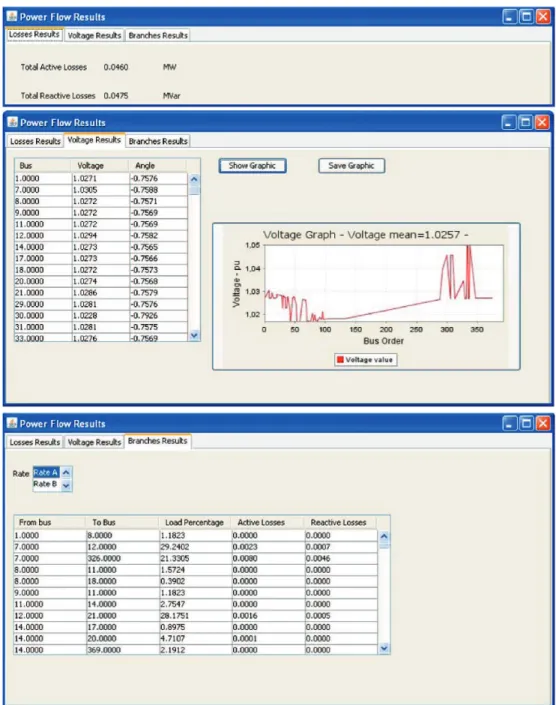Open Voltage Results tab in top window

coord(94,36)
